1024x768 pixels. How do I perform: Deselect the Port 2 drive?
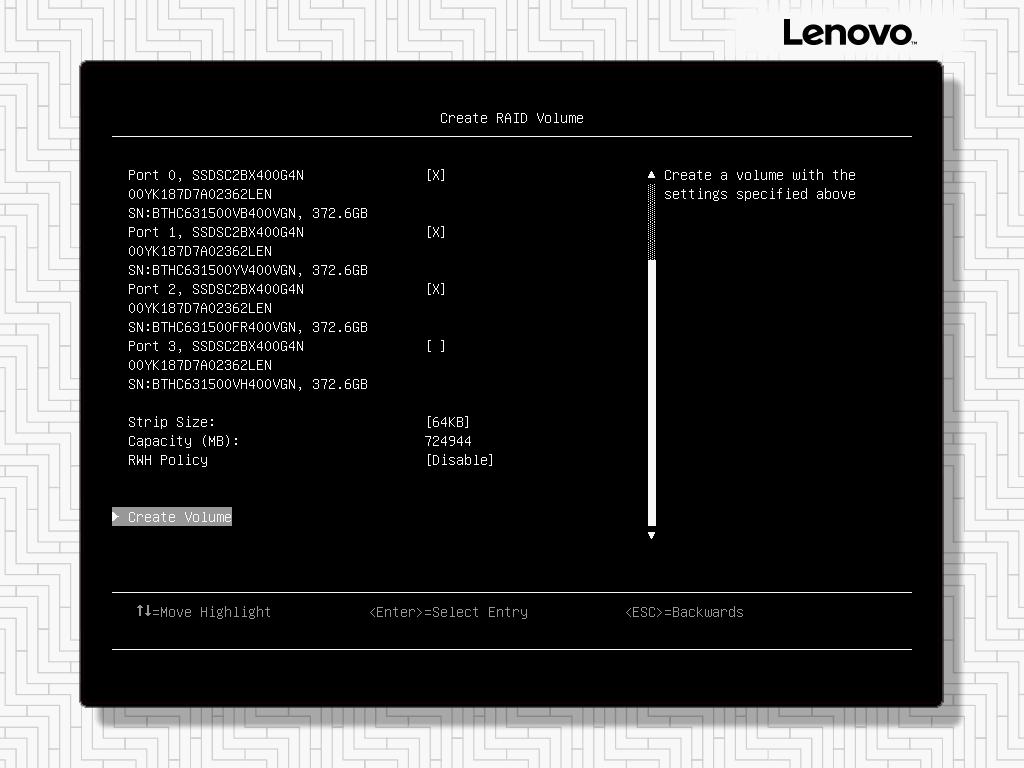pyautogui.click(x=436, y=289)
